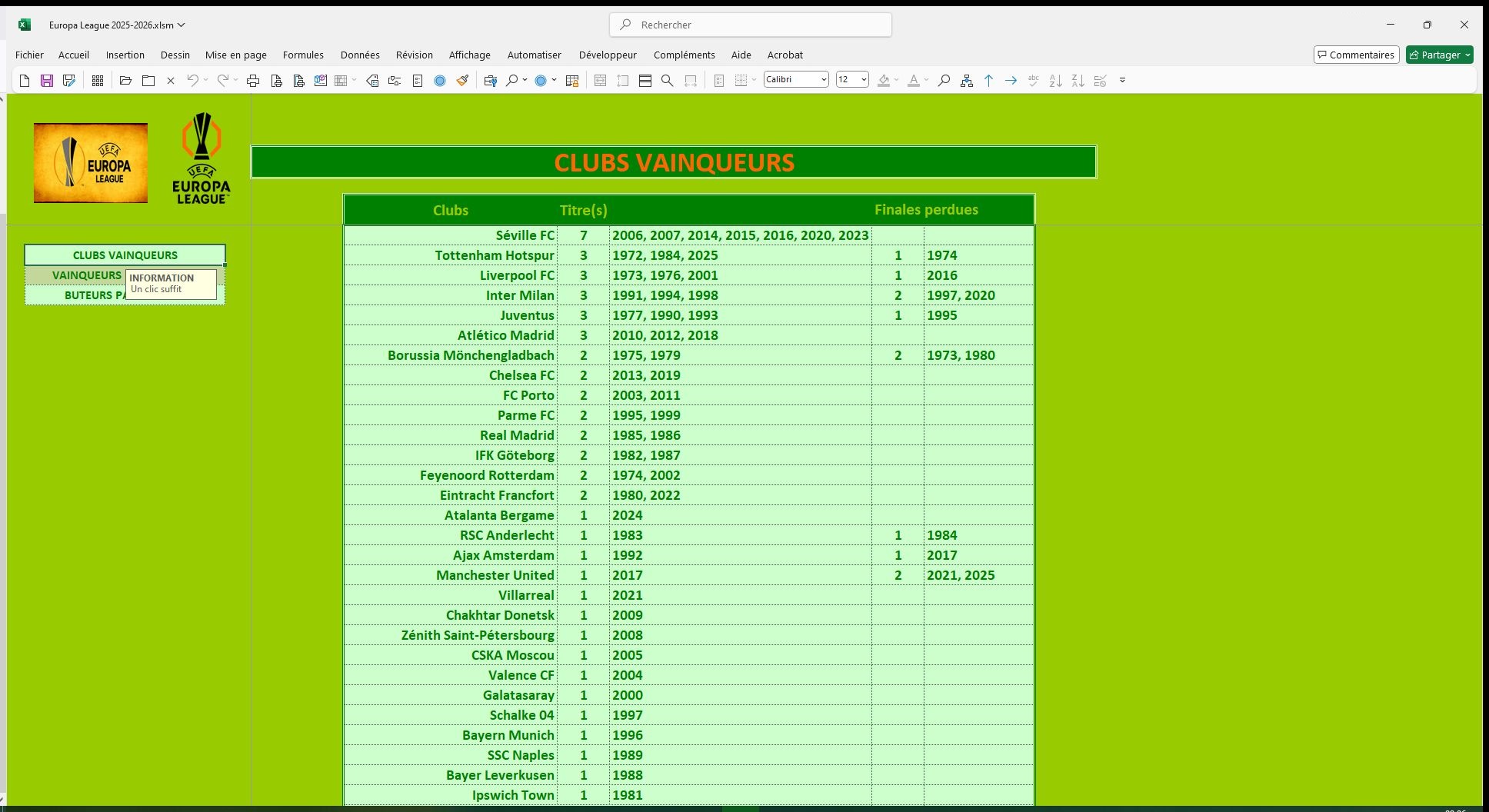Screen dimensions: 1489x812
Task: Select the Manchester United cell
Action: [451, 575]
